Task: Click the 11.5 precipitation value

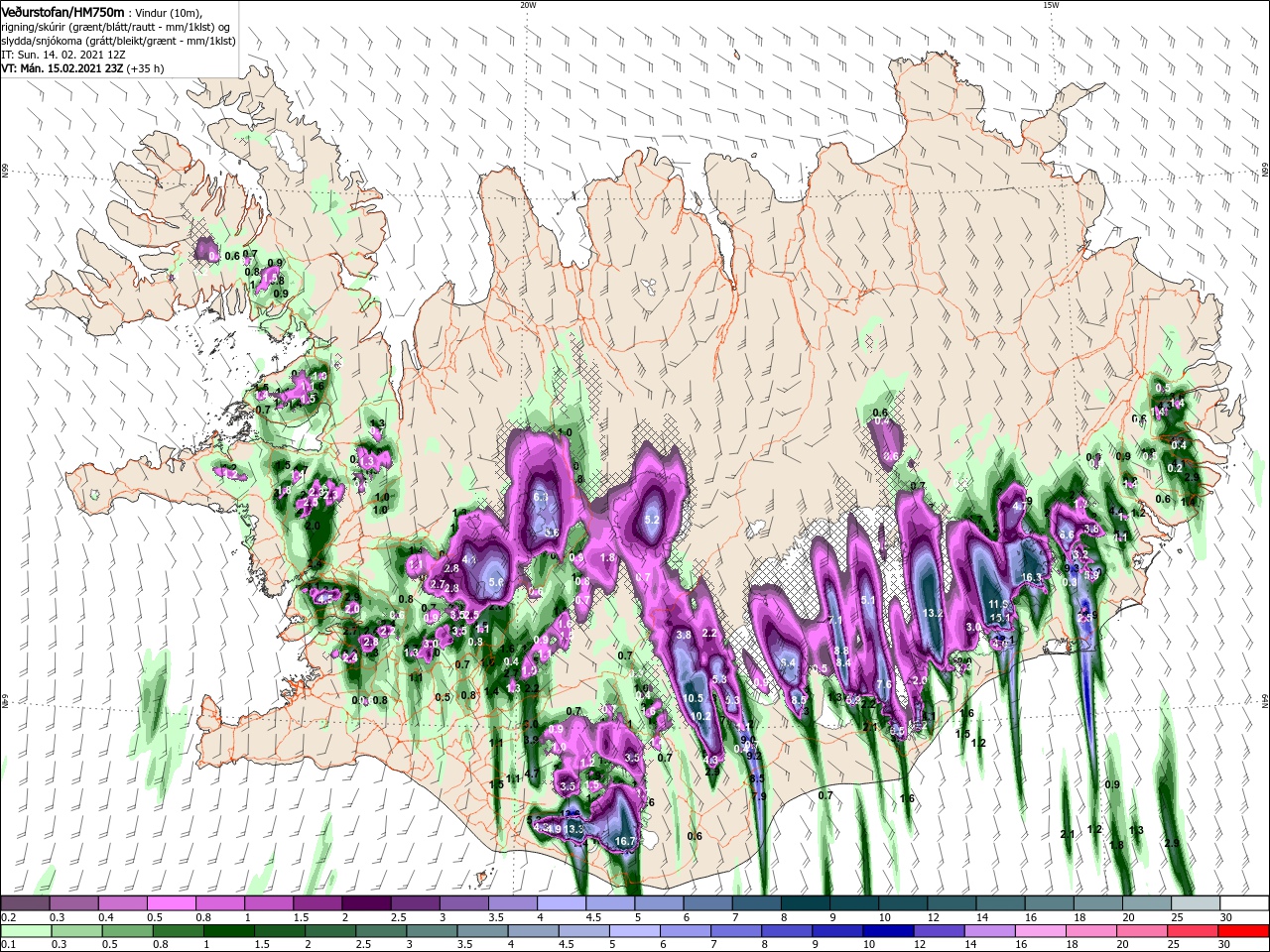Action: [998, 605]
